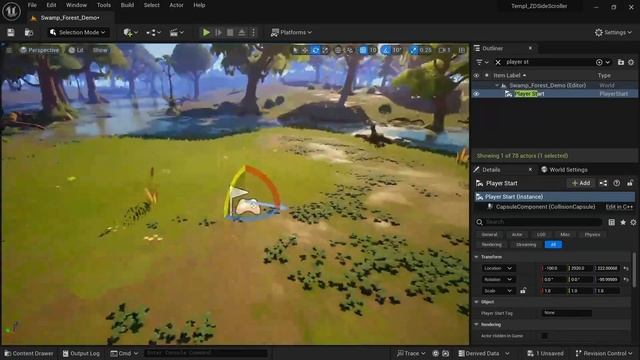Open the camera speed setting in the viewport
Image resolution: width=640 pixels, height=360 pixels.
coord(444,50)
